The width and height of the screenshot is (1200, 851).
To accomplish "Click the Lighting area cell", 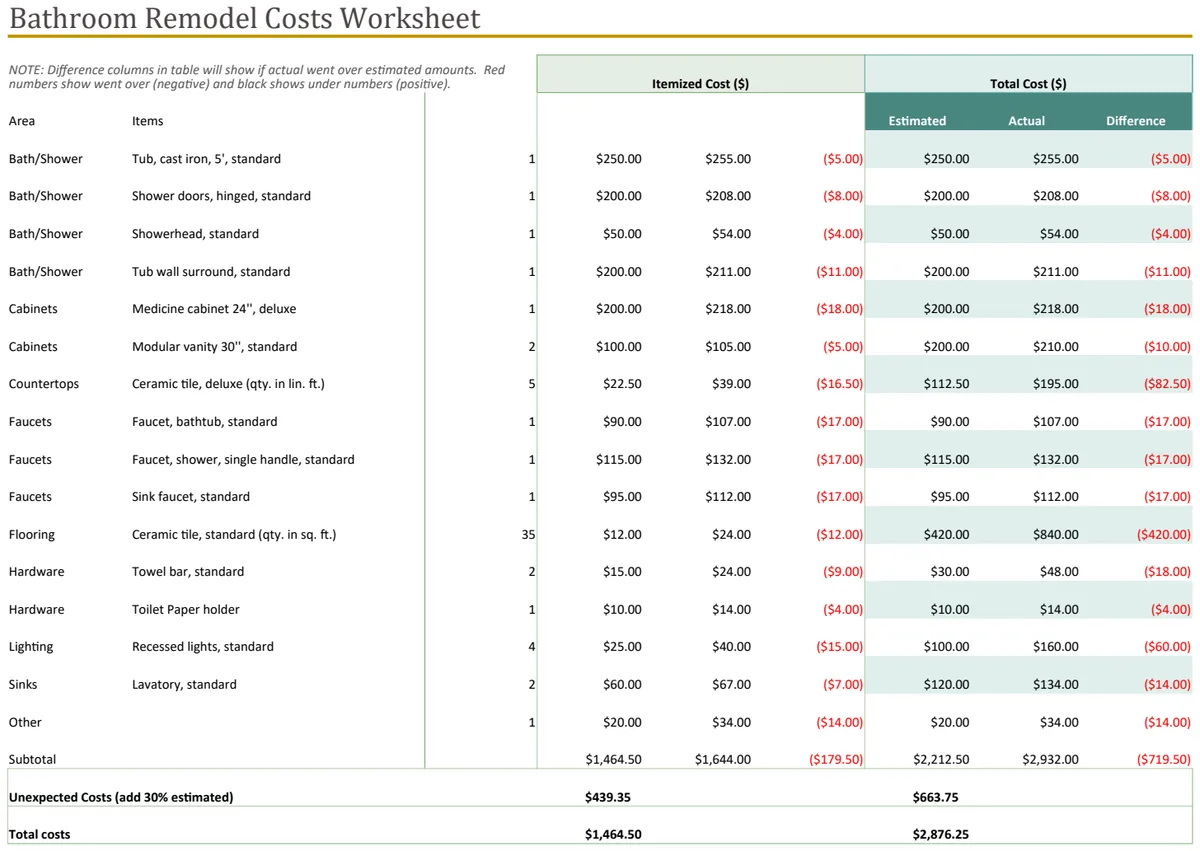I will click(31, 647).
